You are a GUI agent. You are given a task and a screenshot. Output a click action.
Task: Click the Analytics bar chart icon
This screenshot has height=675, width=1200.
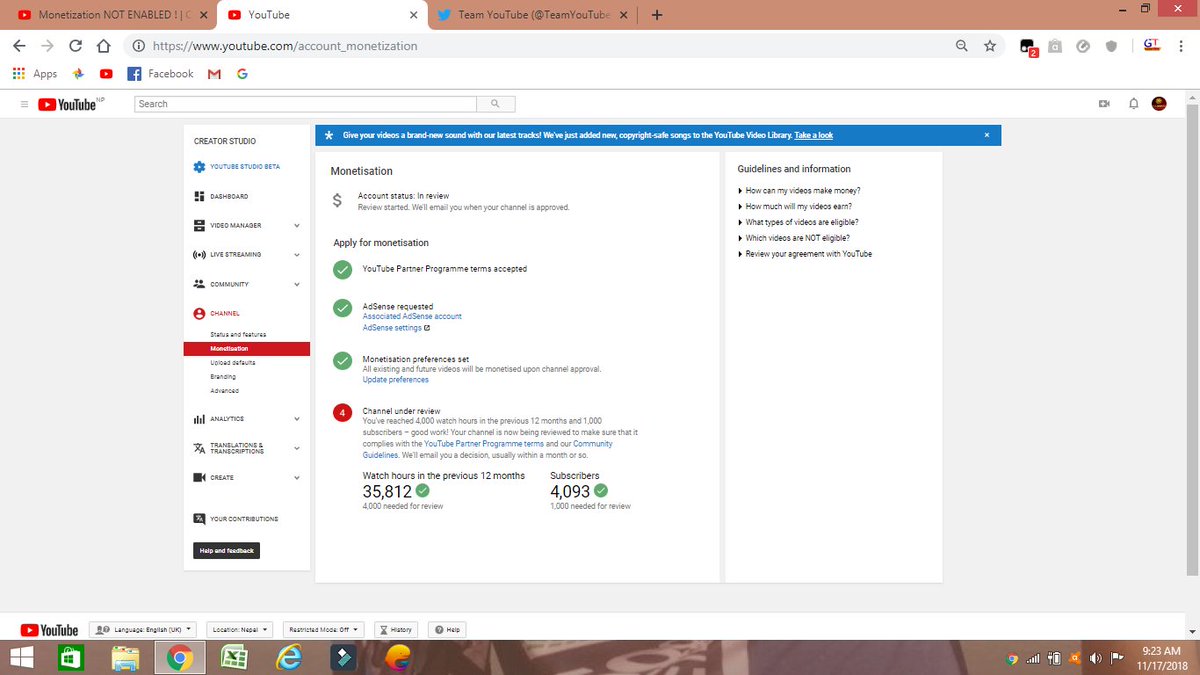tap(199, 419)
